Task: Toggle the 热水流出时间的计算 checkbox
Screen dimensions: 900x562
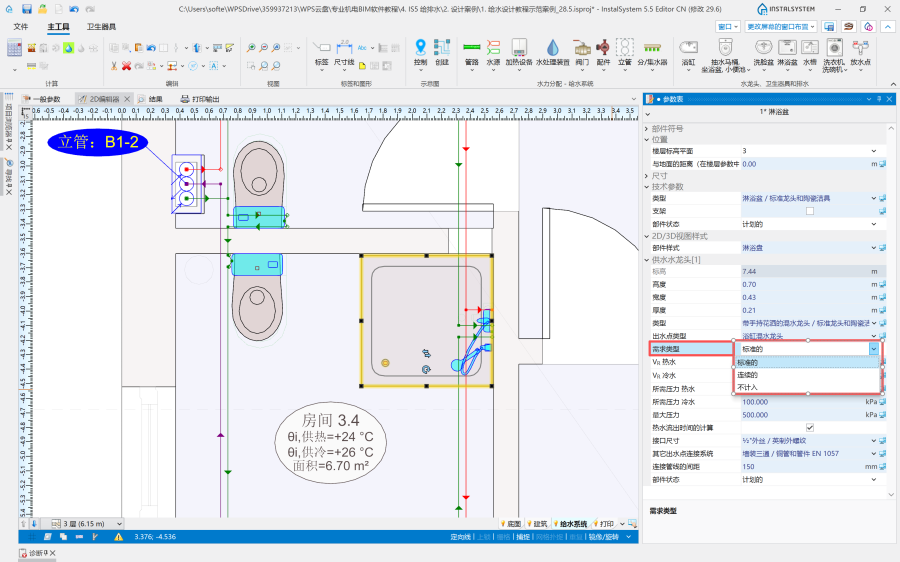Action: 810,427
